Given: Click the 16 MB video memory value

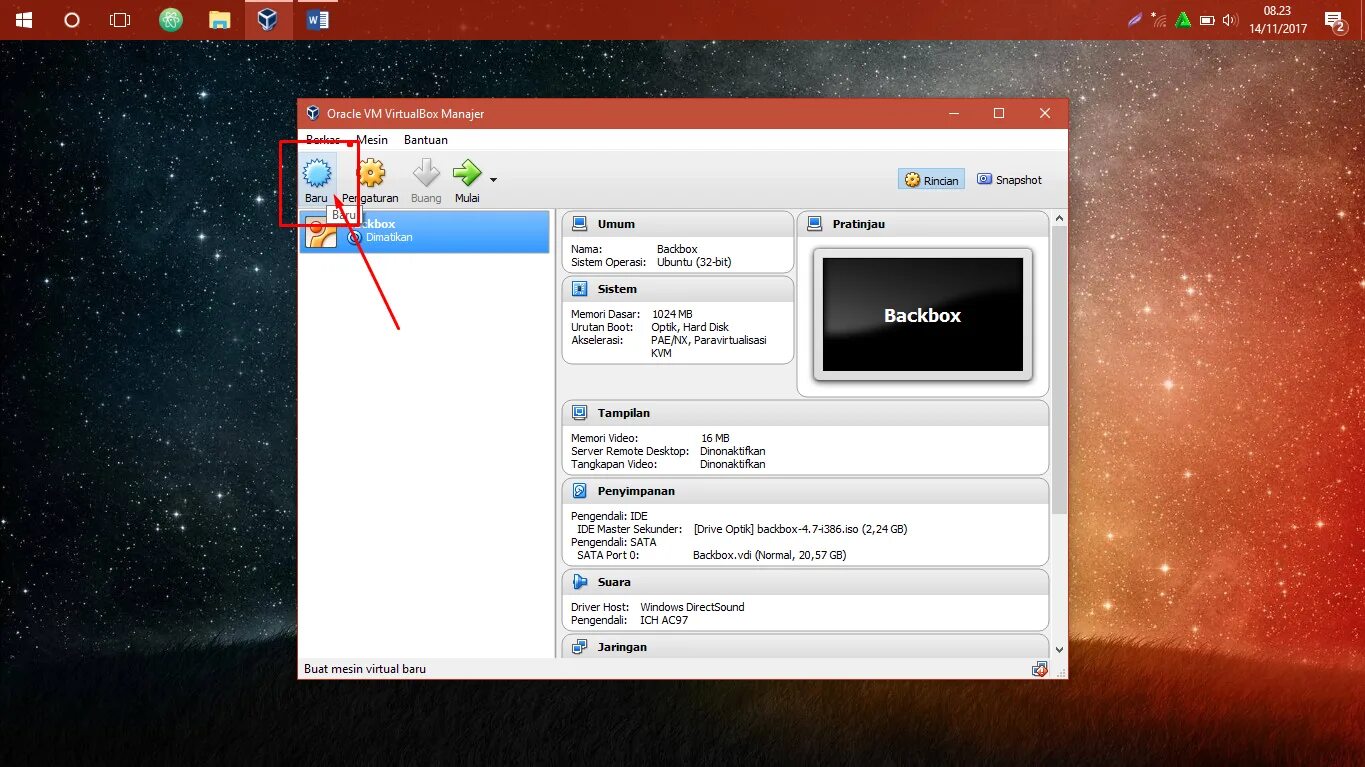Looking at the screenshot, I should click(x=715, y=438).
